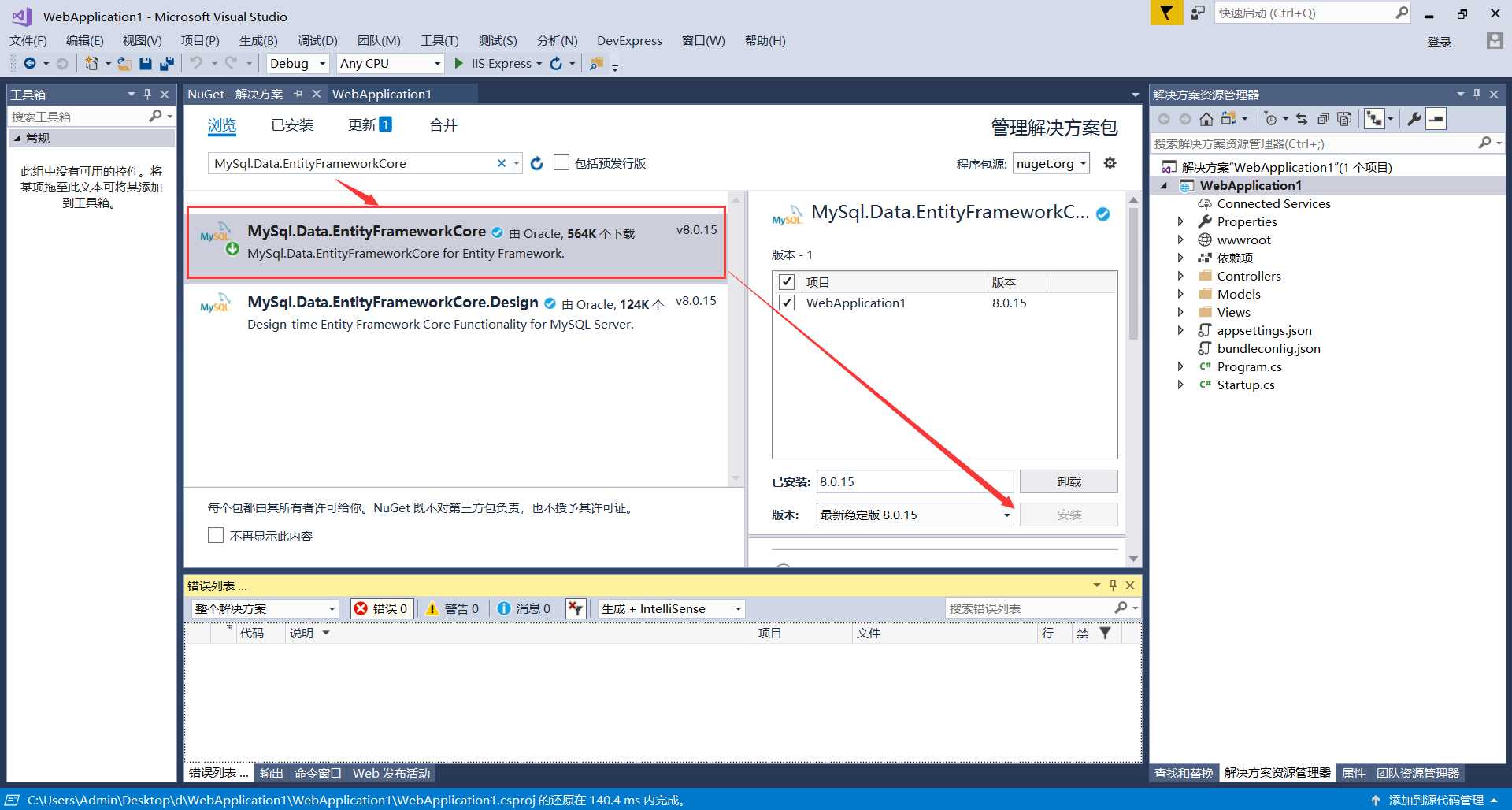Pin the Toolbox panel
Image resolution: width=1512 pixels, height=810 pixels.
tap(147, 94)
